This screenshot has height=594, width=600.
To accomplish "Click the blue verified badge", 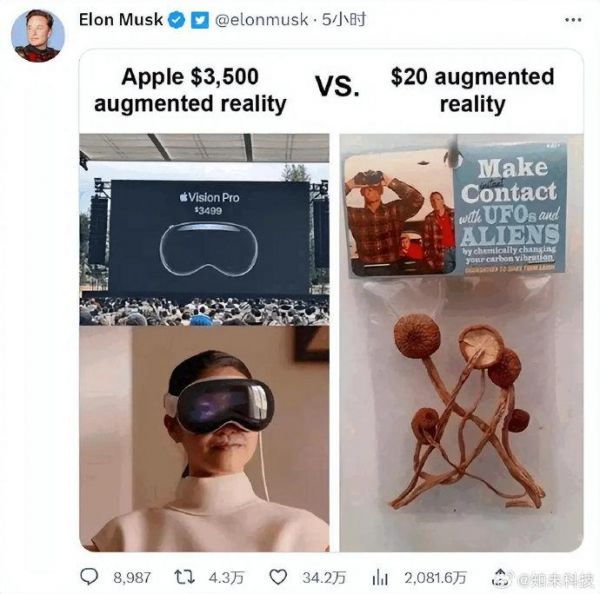I will pyautogui.click(x=177, y=20).
